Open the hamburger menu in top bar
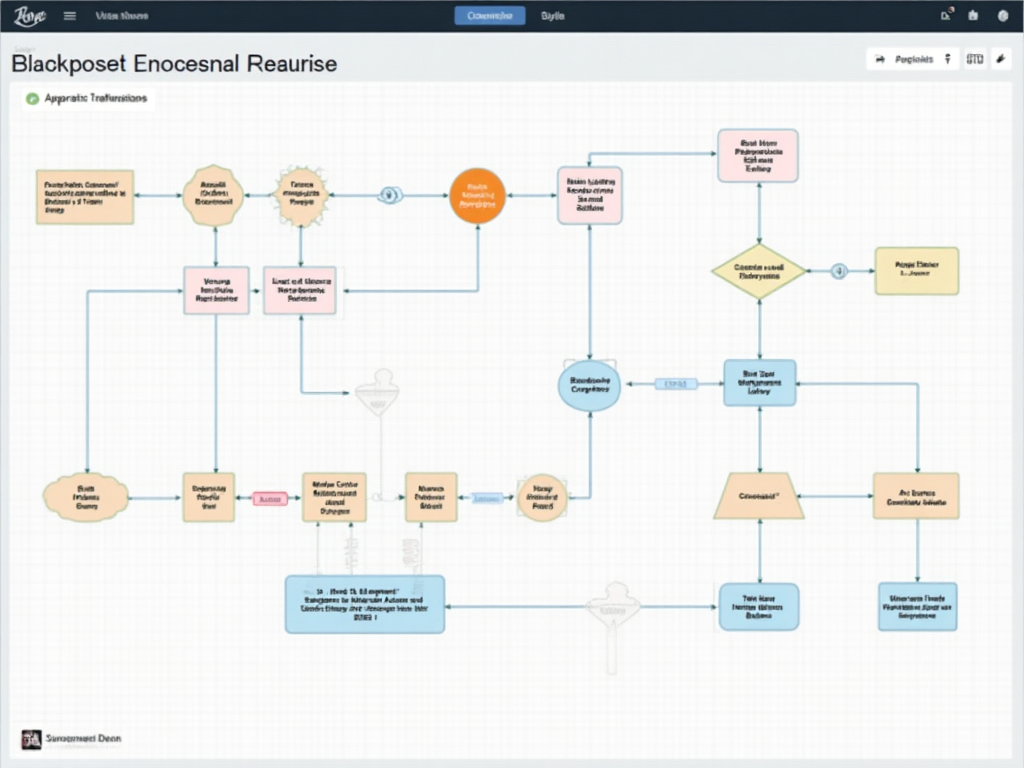 pos(69,16)
